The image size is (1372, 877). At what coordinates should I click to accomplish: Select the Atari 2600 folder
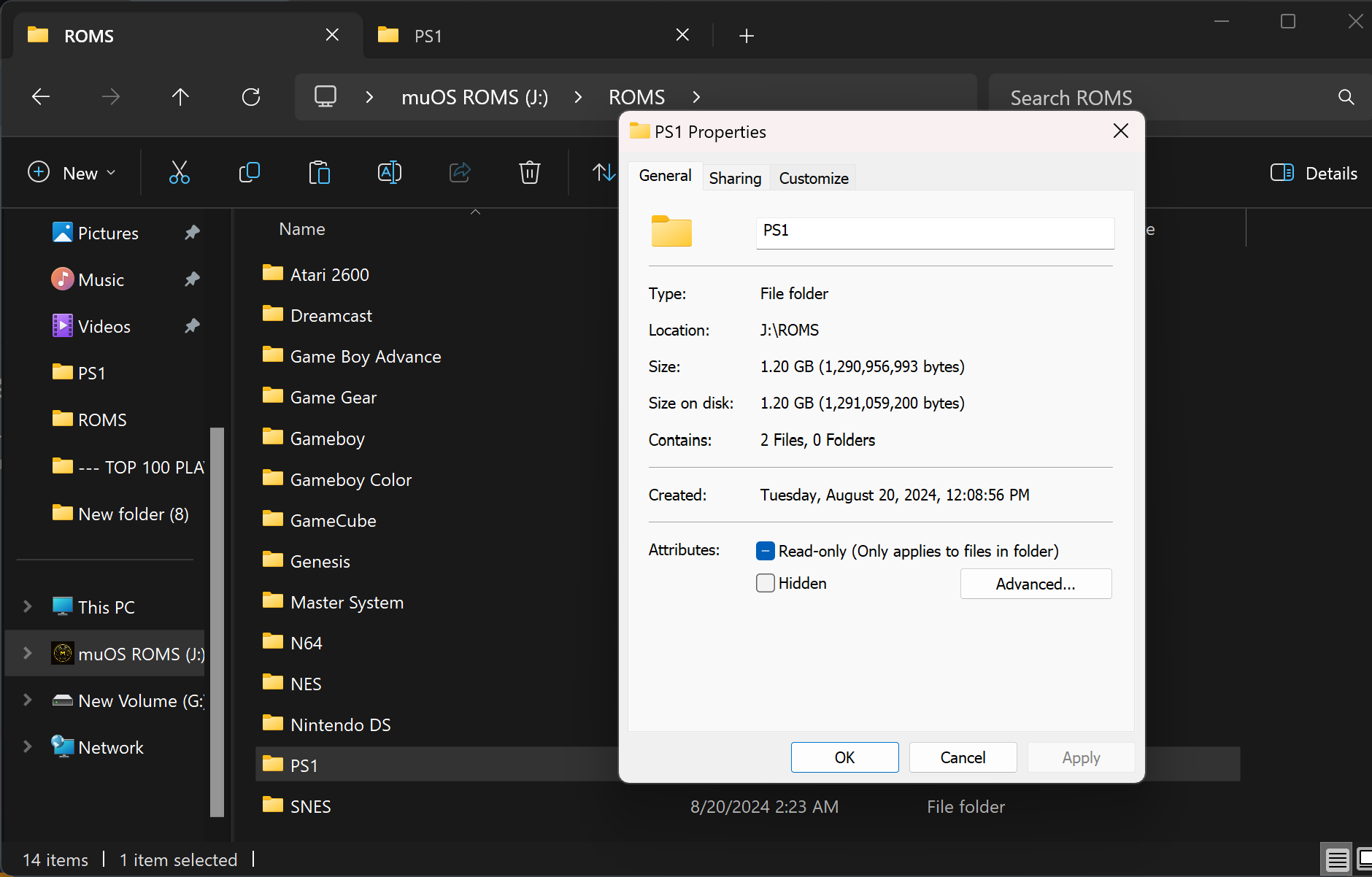click(x=316, y=274)
